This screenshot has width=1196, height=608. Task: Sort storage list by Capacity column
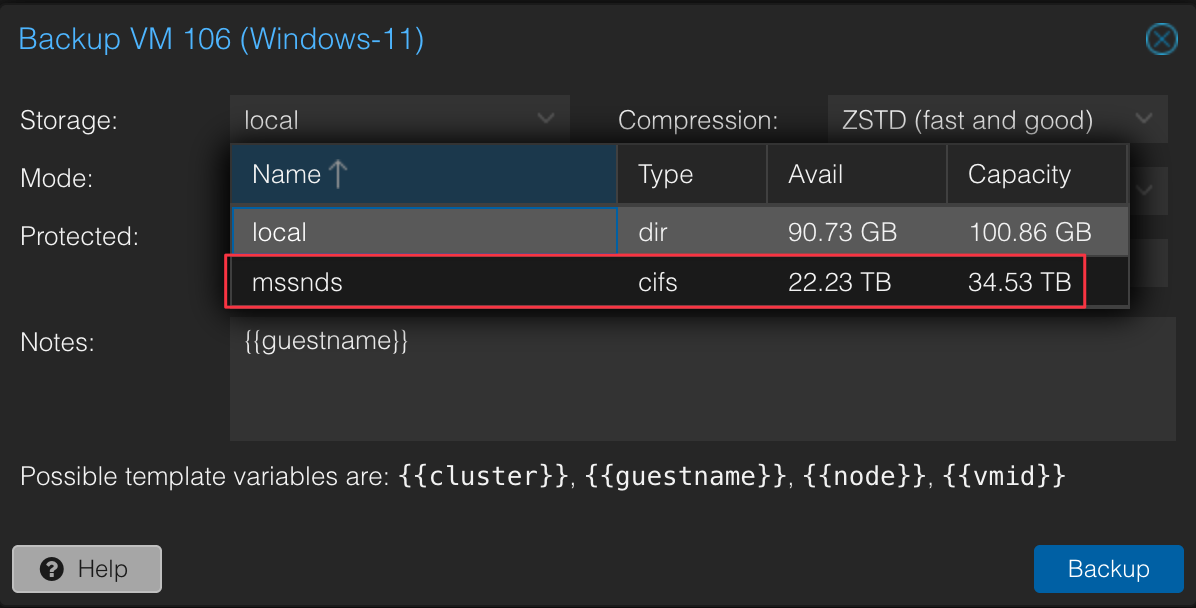1037,174
